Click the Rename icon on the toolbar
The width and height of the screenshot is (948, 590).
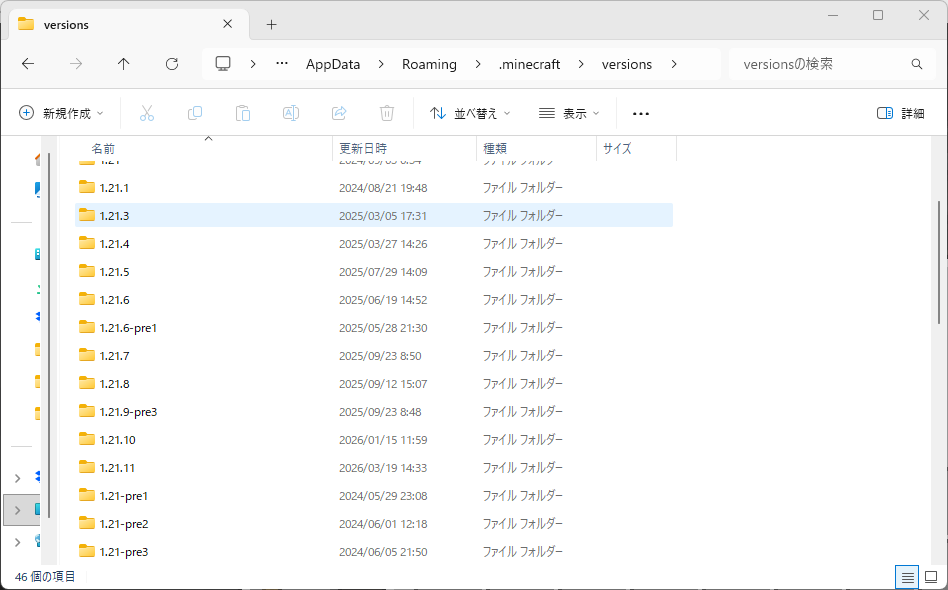[291, 112]
